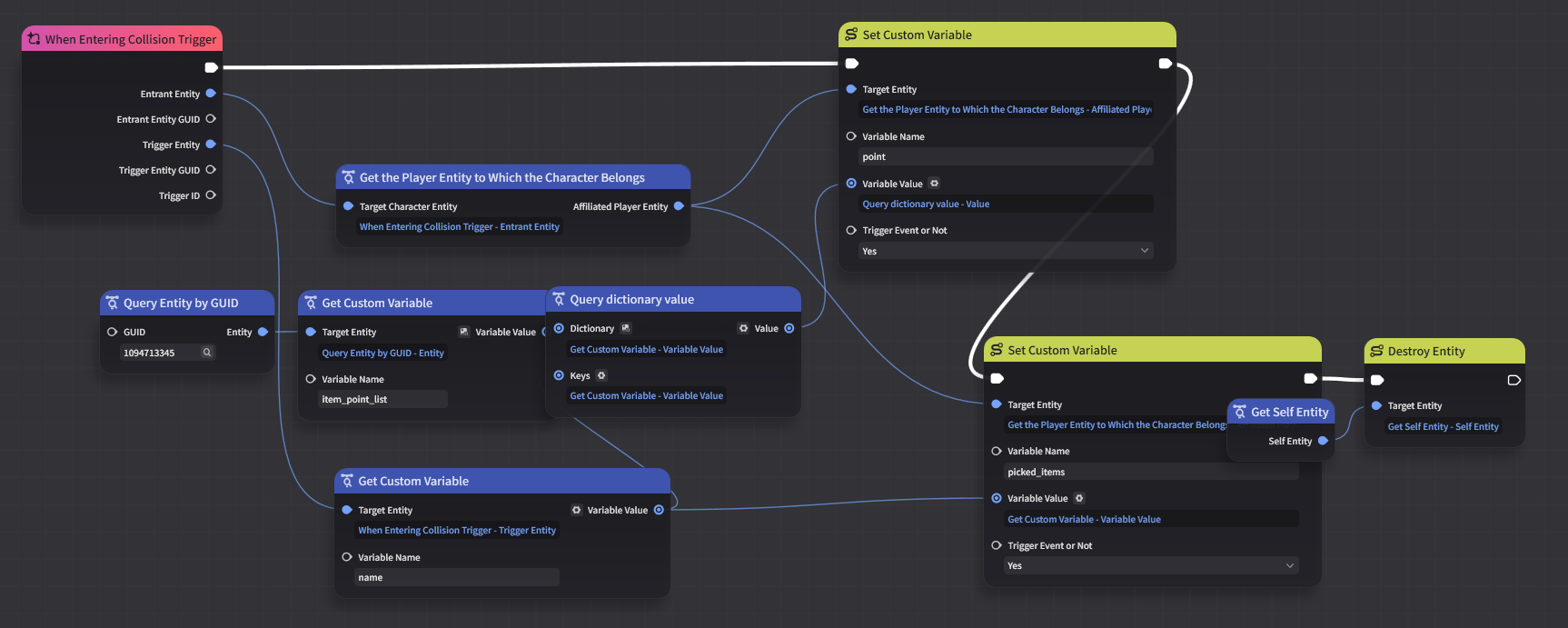
Task: Select the Trigger Entity GUID output pin
Action: (211, 170)
